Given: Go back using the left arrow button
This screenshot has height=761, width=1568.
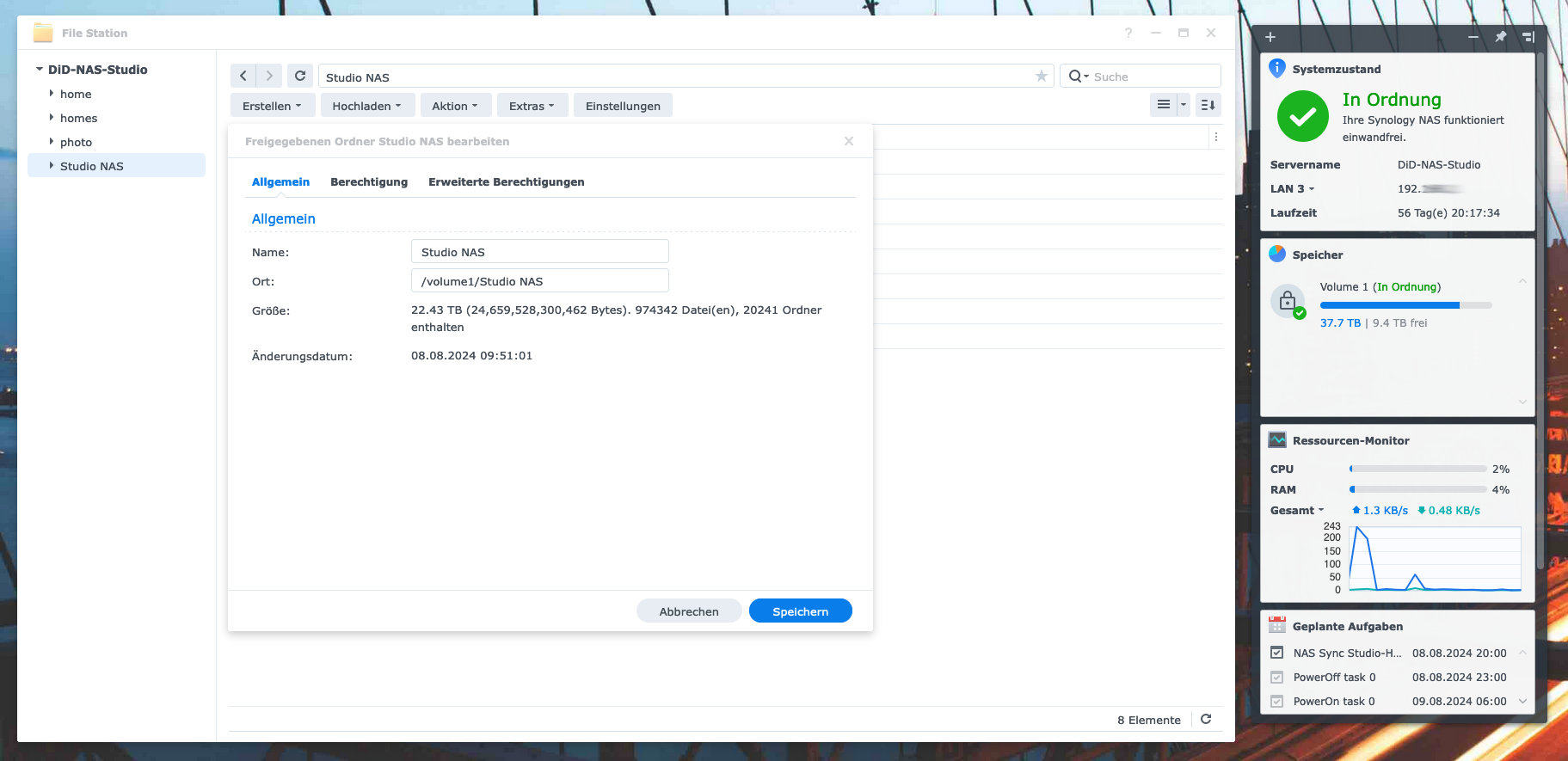Looking at the screenshot, I should (243, 77).
